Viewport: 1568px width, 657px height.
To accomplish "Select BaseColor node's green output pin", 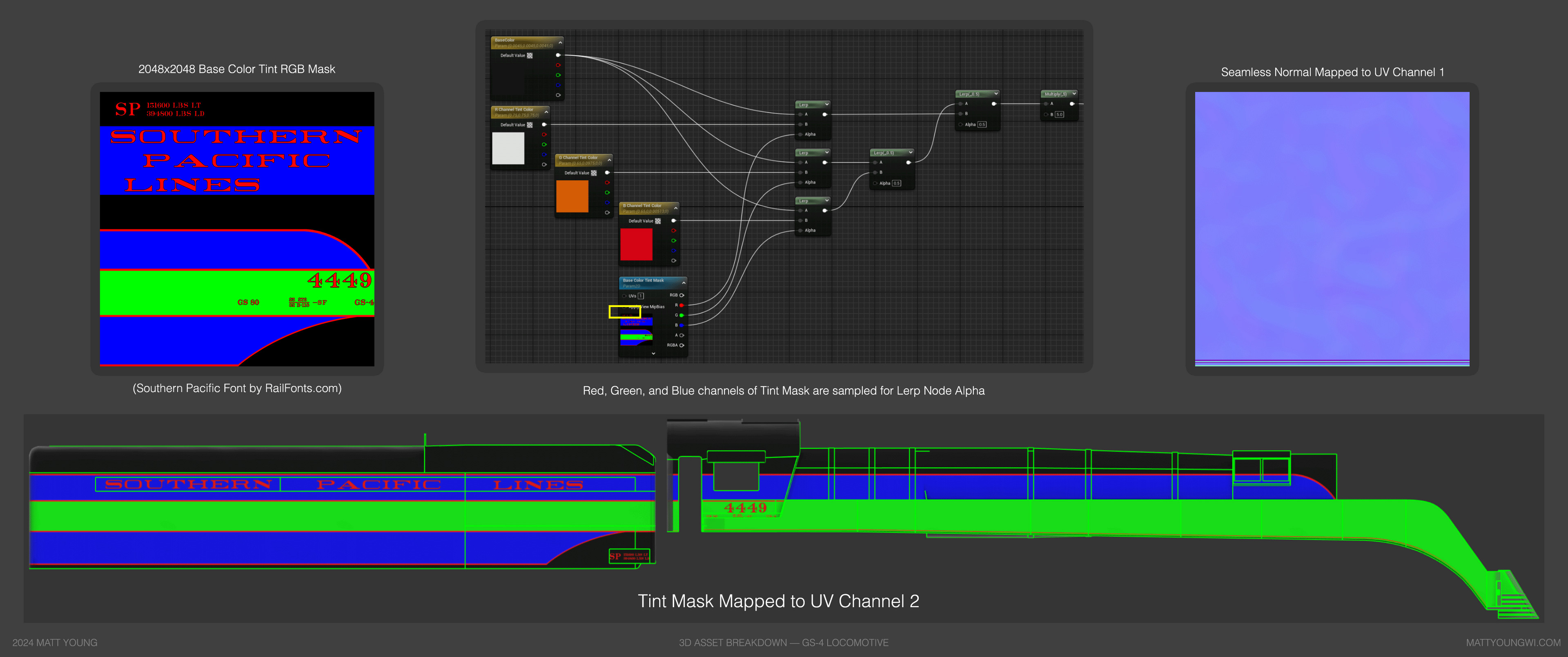I will pyautogui.click(x=558, y=75).
